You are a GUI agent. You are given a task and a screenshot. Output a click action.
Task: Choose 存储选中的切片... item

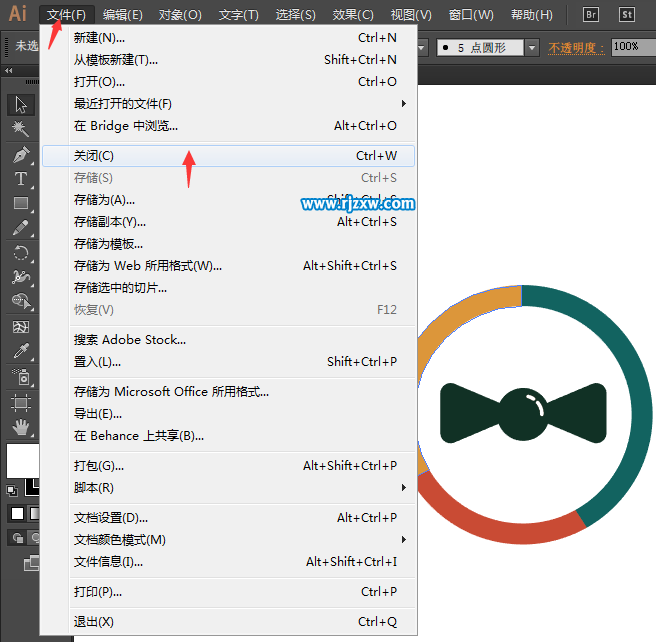228,288
